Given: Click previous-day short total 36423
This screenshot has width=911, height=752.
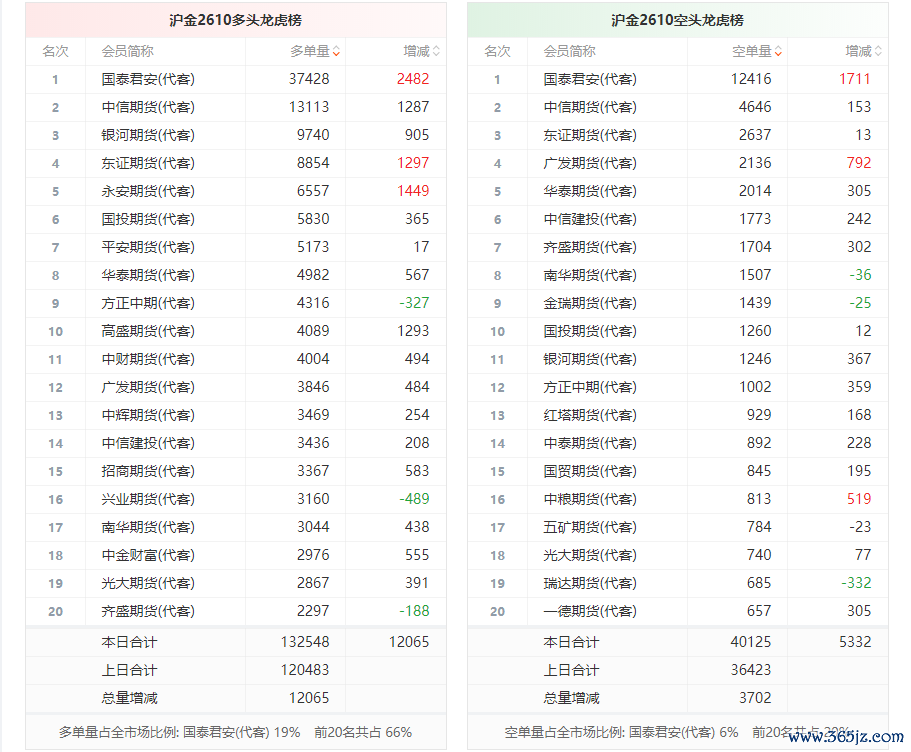Looking at the screenshot, I should point(751,670).
